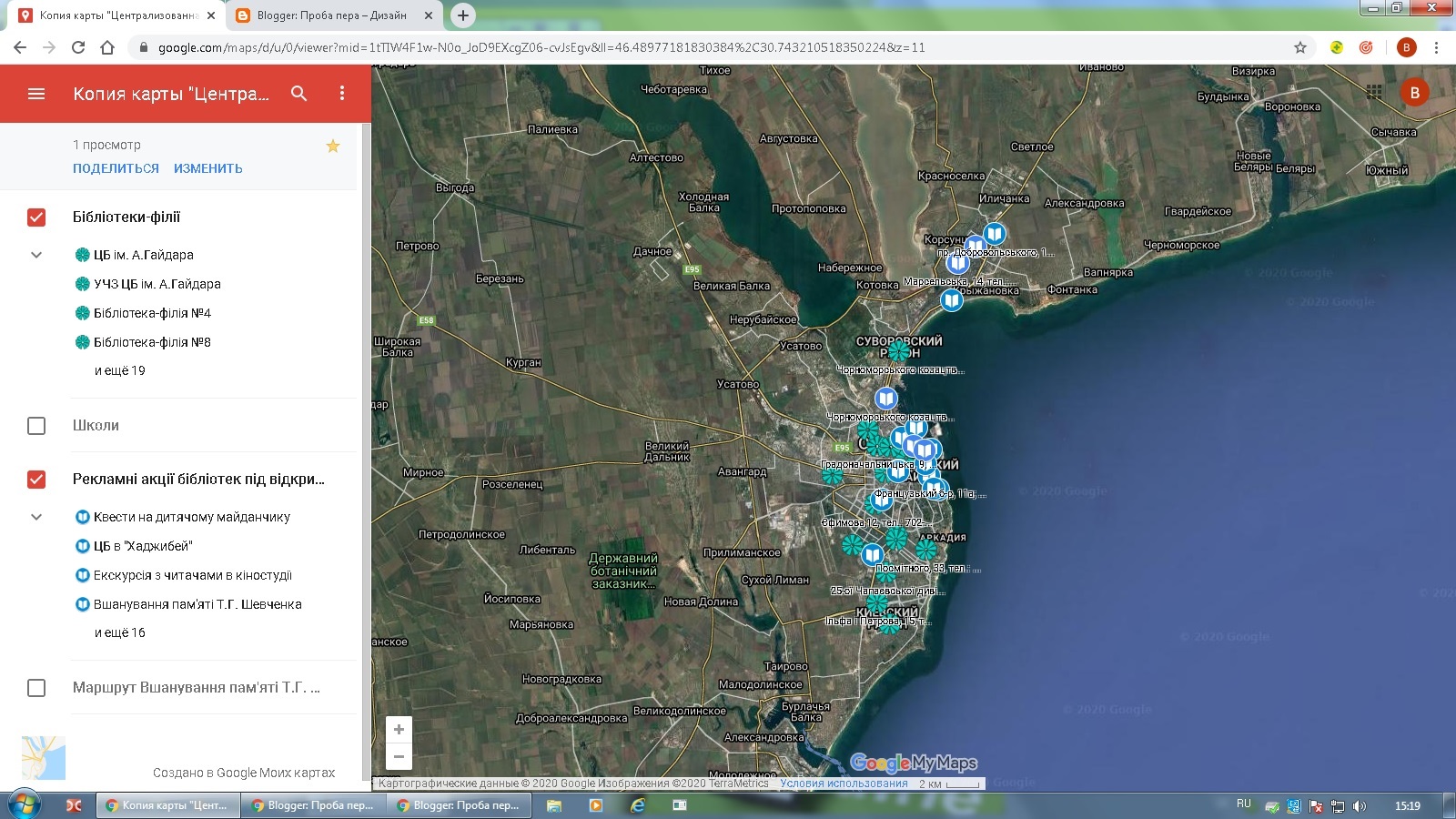The height and width of the screenshot is (819, 1456).
Task: Click the RU language indicator in tray
Action: click(1244, 804)
